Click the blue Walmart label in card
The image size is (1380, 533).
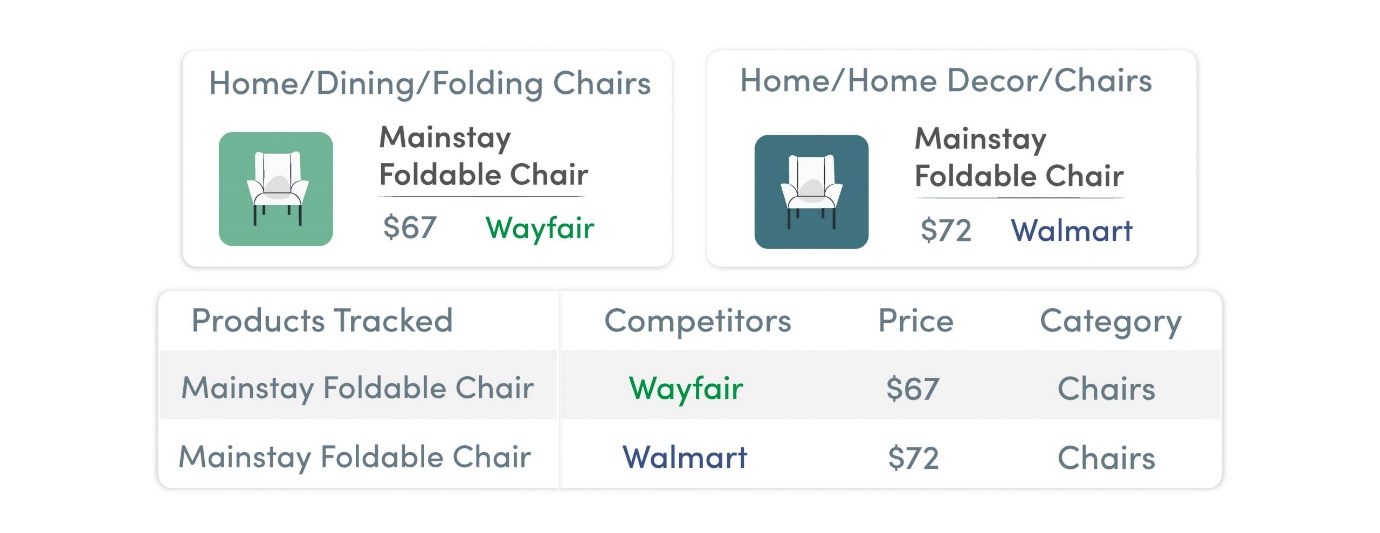(1072, 231)
